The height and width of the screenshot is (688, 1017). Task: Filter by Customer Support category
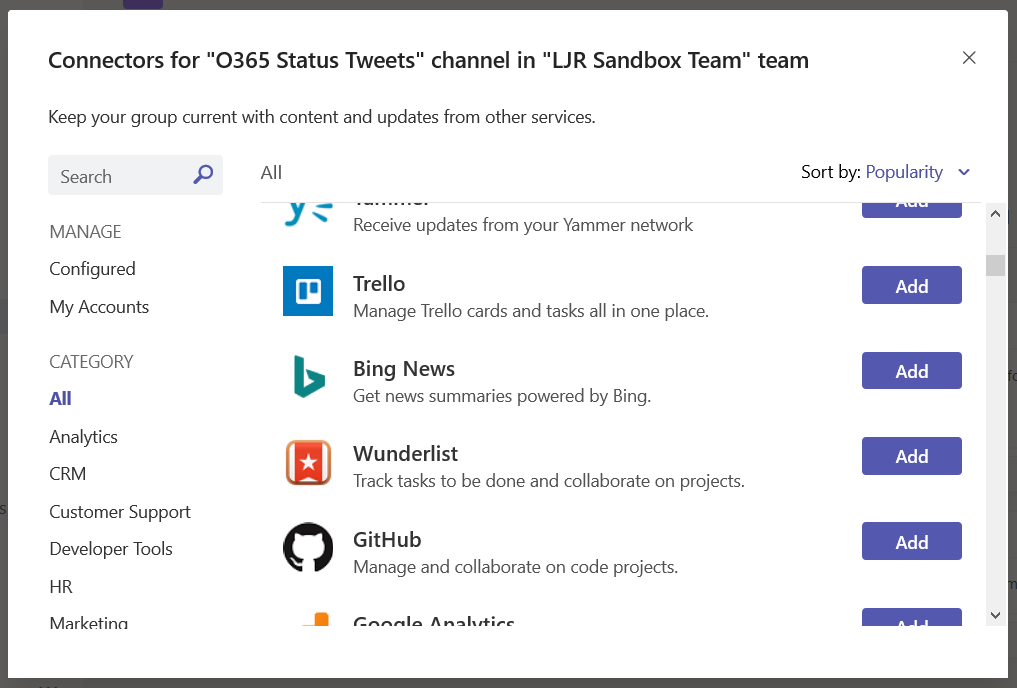tap(120, 512)
